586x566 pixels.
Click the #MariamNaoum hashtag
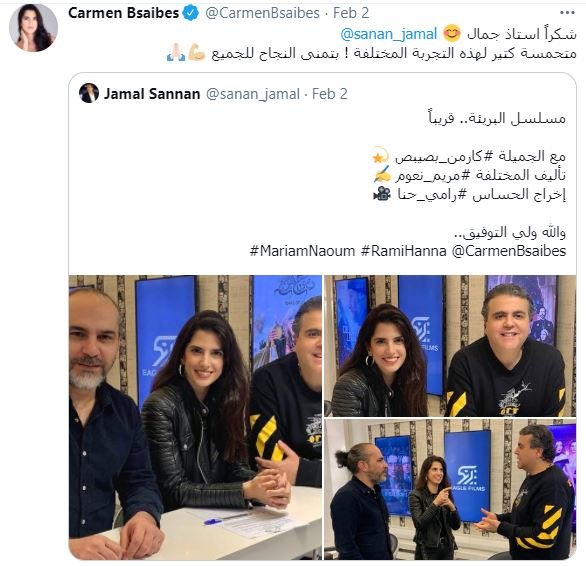pyautogui.click(x=302, y=251)
